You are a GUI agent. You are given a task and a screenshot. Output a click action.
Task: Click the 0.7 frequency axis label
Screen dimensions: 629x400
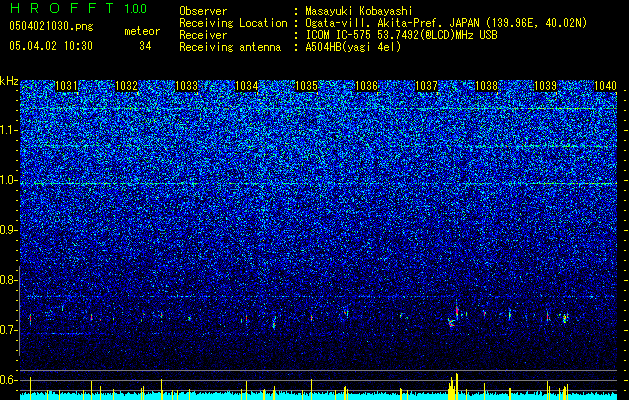(8, 330)
